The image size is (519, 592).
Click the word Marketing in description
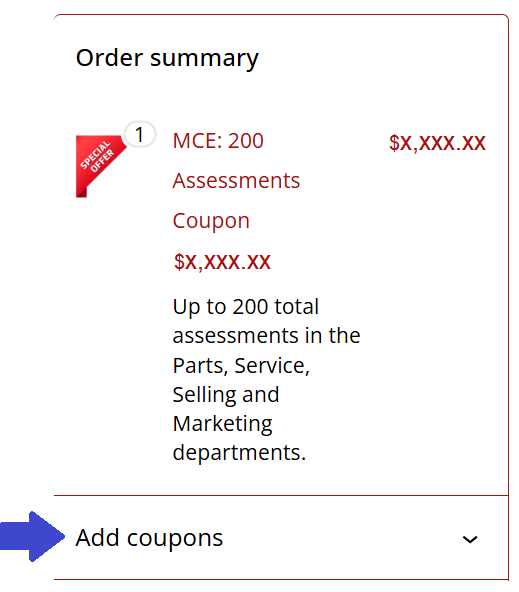coord(222,424)
